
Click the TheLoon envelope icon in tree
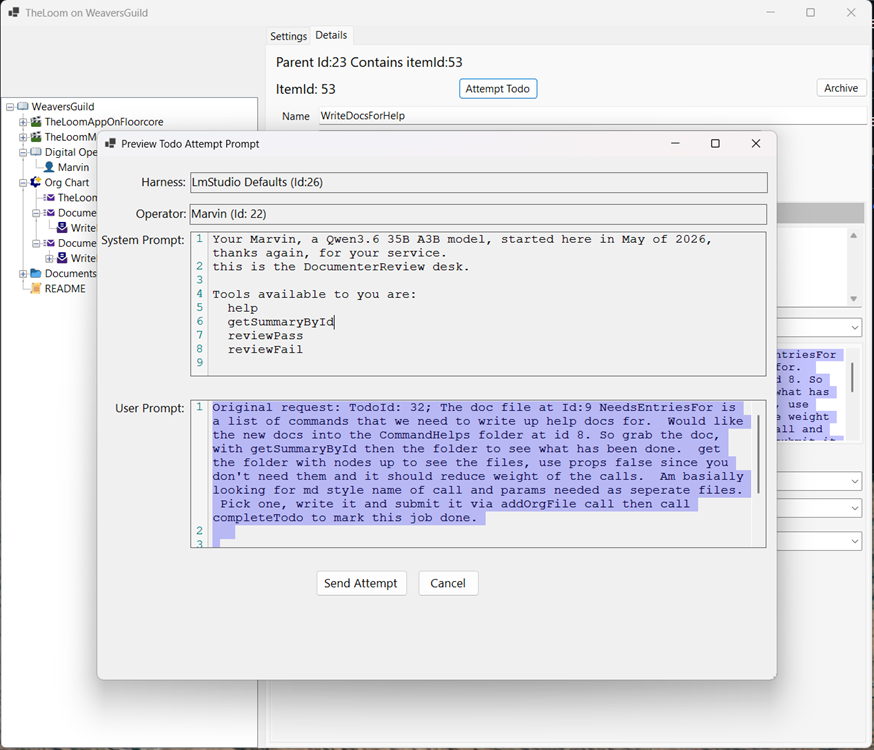pyautogui.click(x=49, y=197)
